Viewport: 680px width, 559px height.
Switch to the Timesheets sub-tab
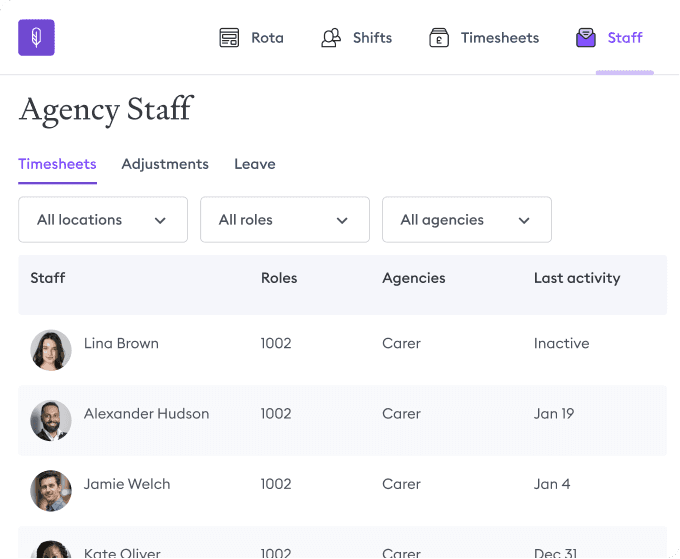pyautogui.click(x=57, y=164)
